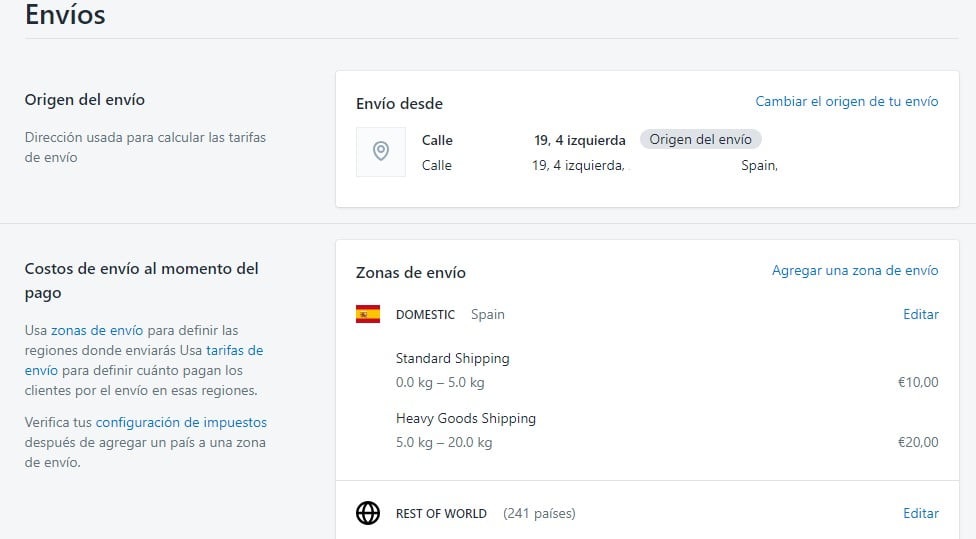Click the 'Envío desde' card heading
976x539 pixels.
coord(399,103)
